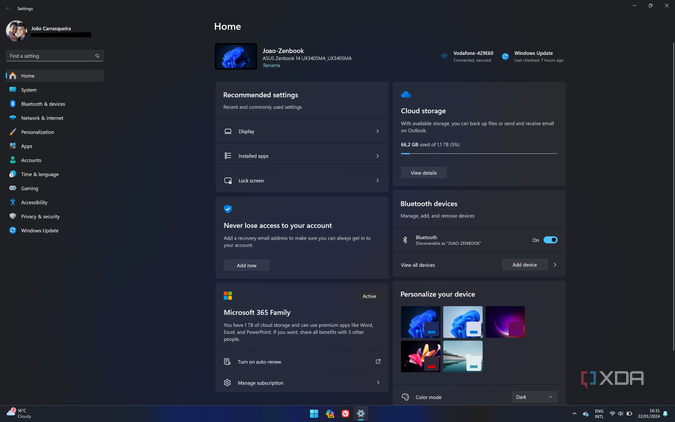Select Home in the sidebar

(55, 76)
